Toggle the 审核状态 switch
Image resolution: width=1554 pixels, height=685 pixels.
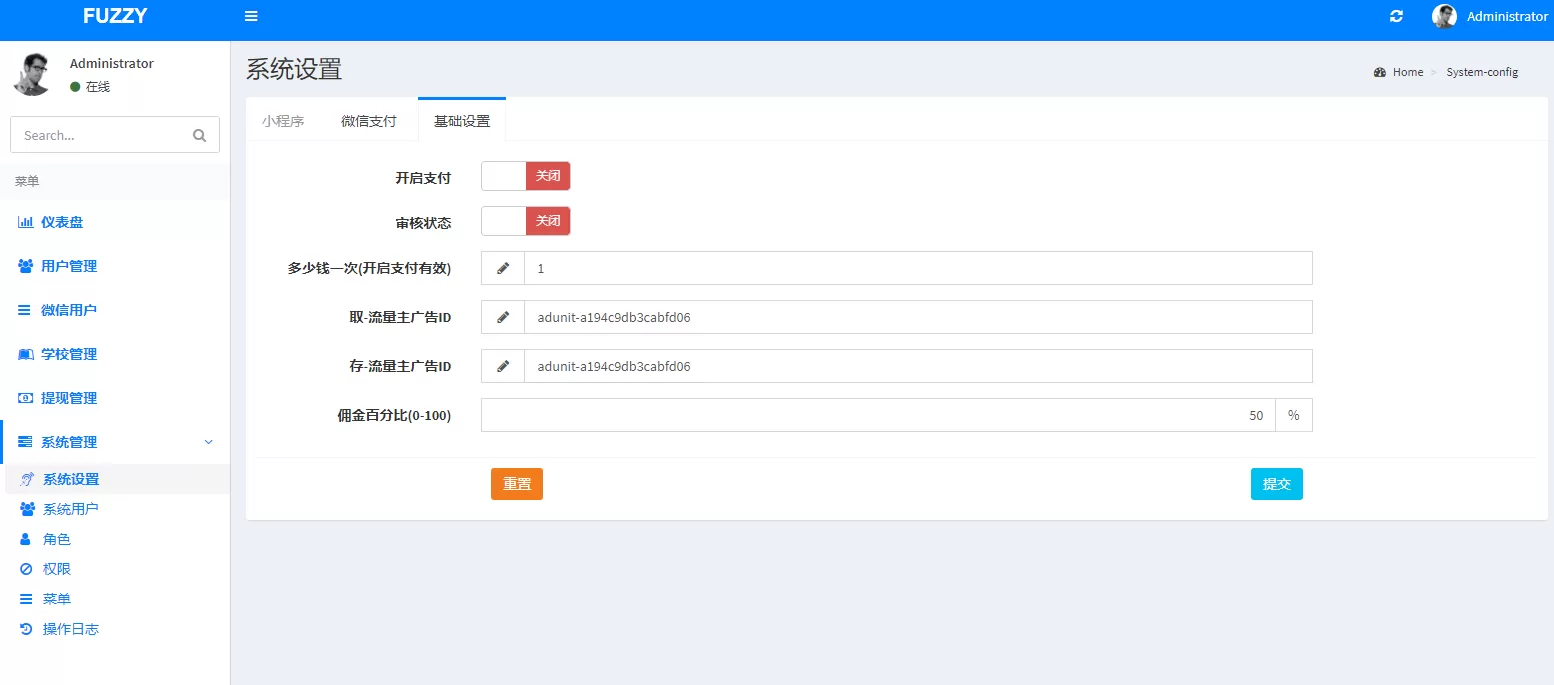pos(525,221)
